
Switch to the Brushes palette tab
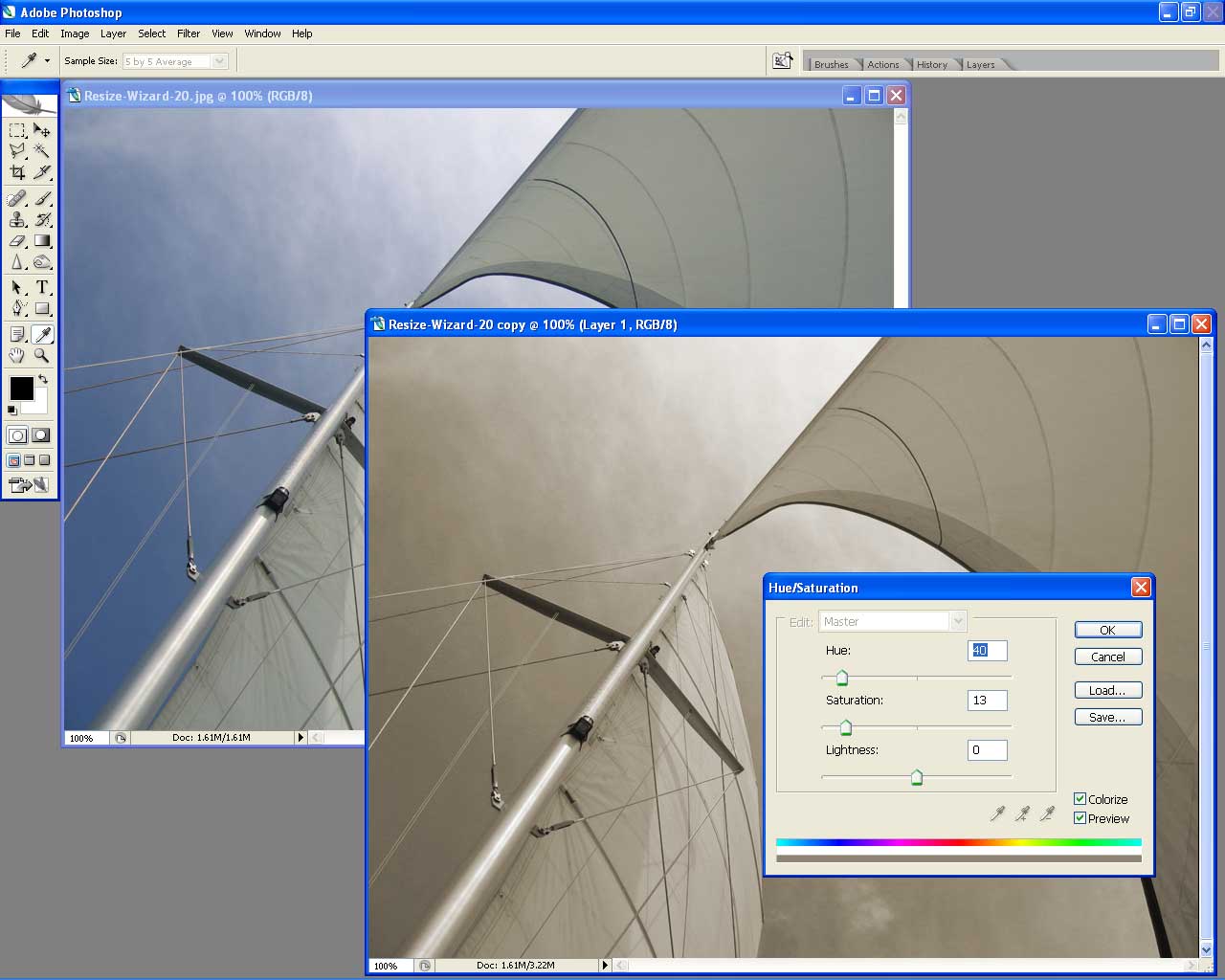click(831, 64)
